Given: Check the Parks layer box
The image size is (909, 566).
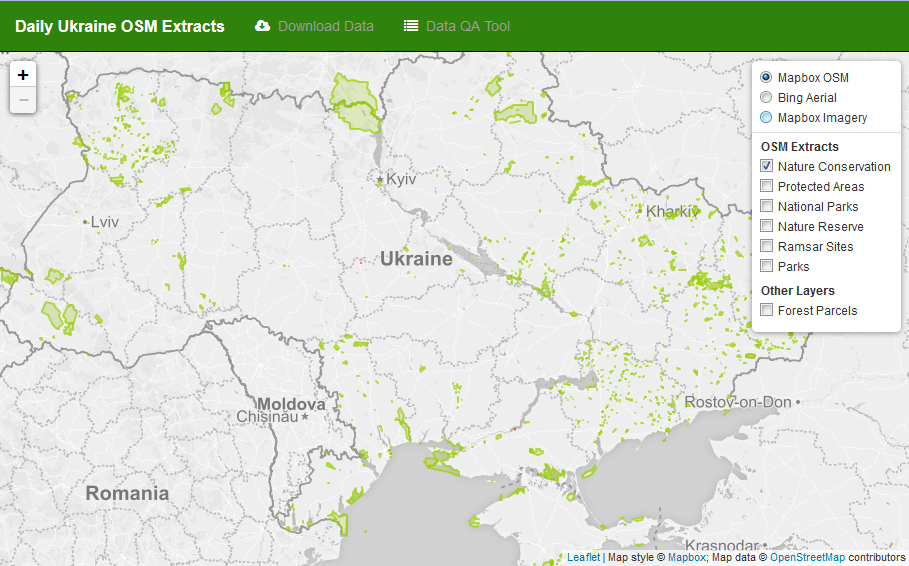Looking at the screenshot, I should pos(767,266).
